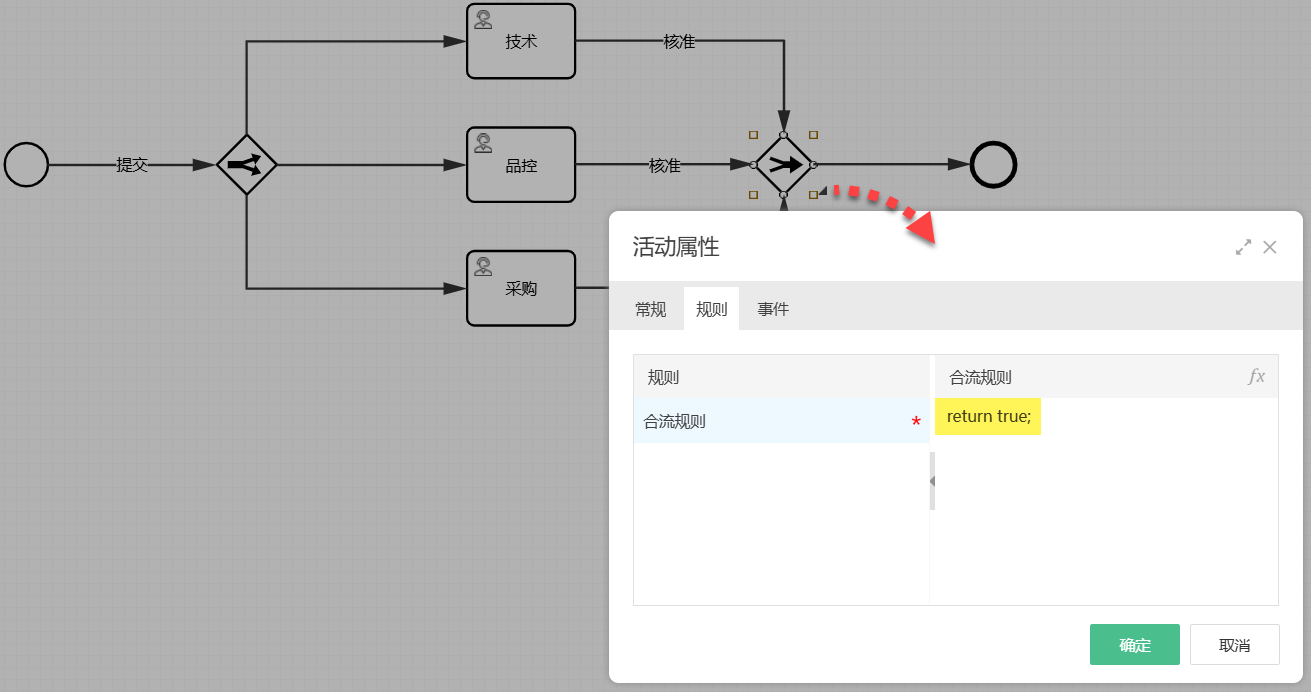Select the 技术 task node

(521, 41)
